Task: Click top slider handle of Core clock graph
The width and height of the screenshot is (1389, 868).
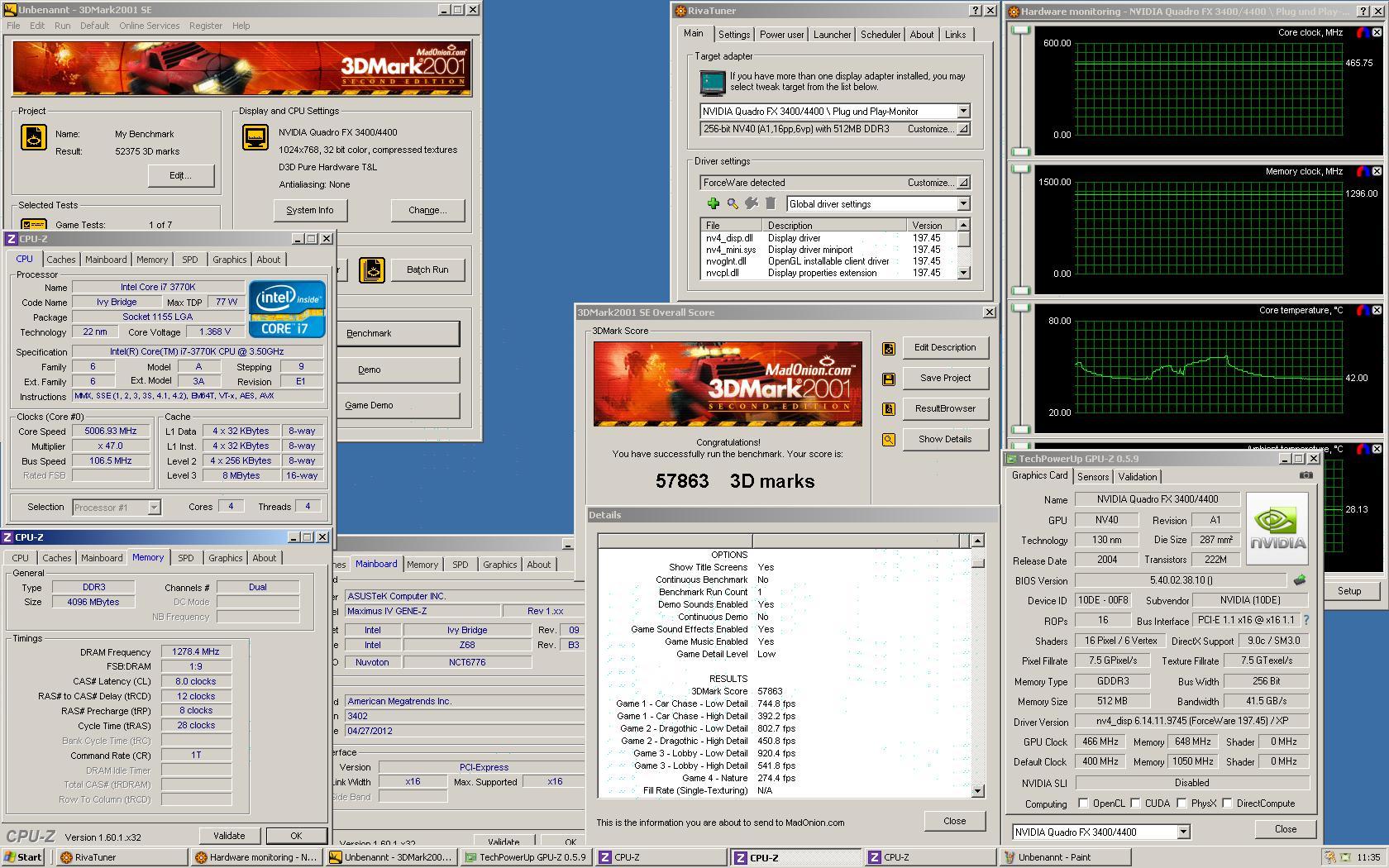Action: tap(1021, 31)
